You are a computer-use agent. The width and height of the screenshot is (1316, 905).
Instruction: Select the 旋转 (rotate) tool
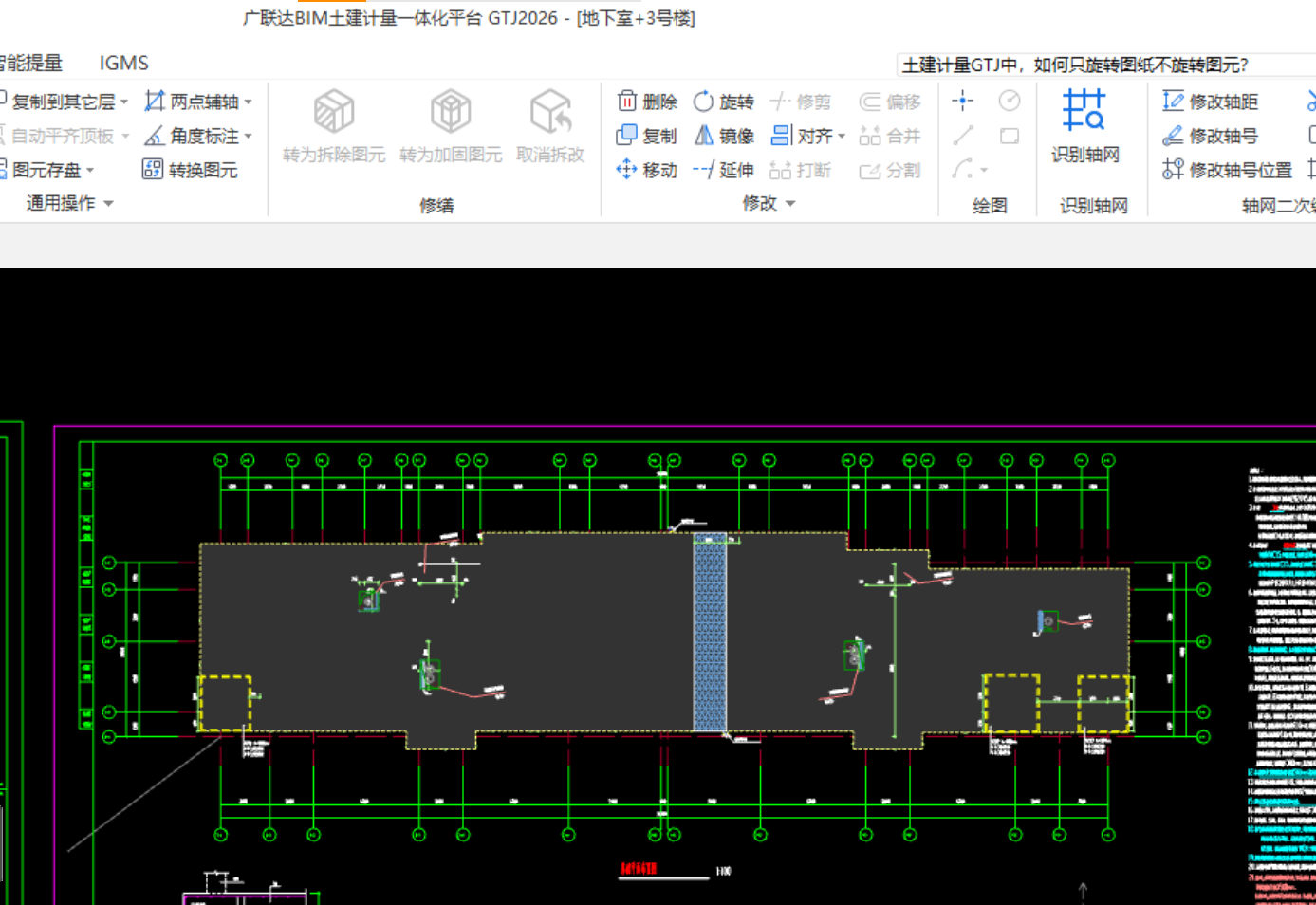pos(724,102)
